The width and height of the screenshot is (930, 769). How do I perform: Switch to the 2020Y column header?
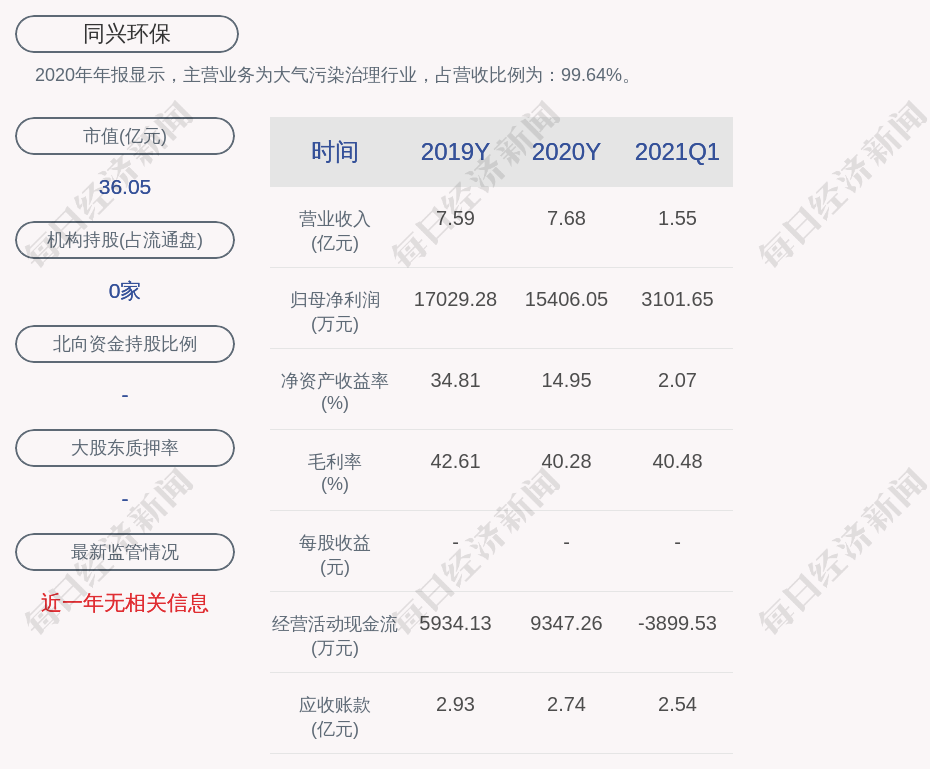566,152
